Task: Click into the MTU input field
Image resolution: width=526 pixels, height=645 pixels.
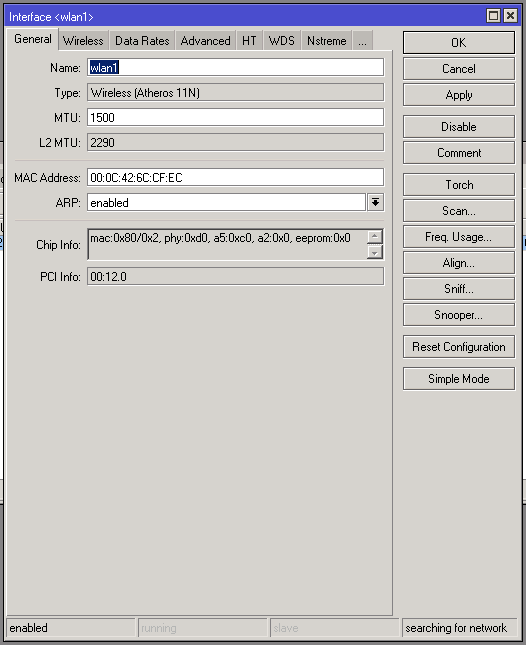Action: [235, 118]
